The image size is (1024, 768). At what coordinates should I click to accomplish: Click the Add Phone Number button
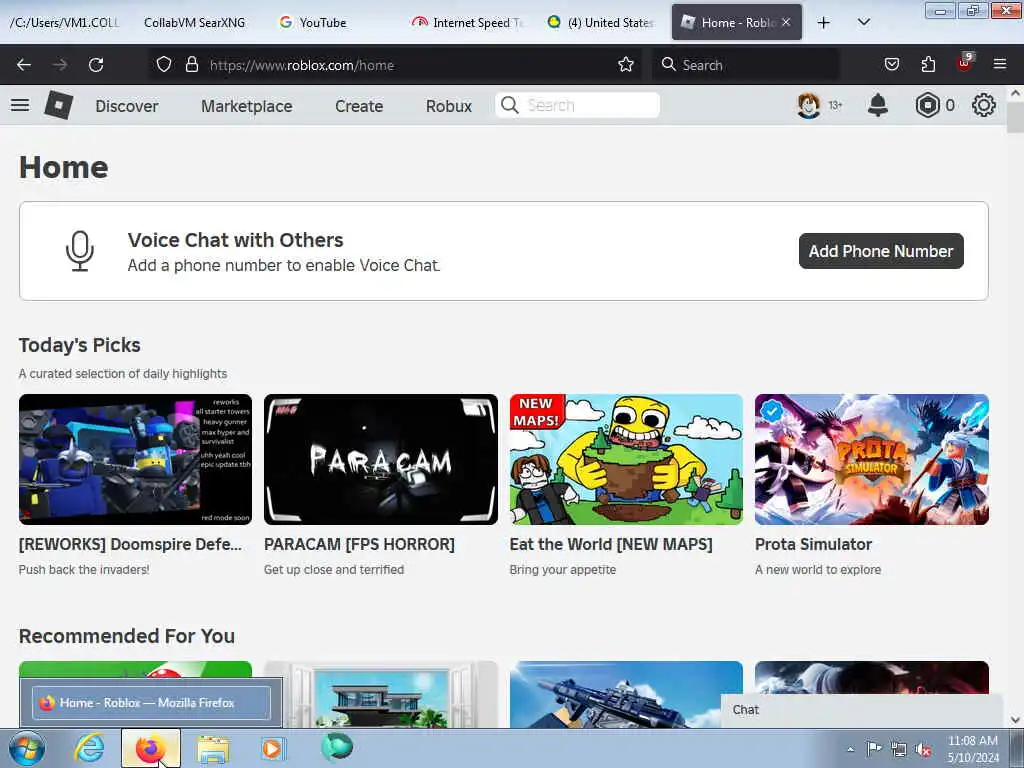pyautogui.click(x=881, y=251)
